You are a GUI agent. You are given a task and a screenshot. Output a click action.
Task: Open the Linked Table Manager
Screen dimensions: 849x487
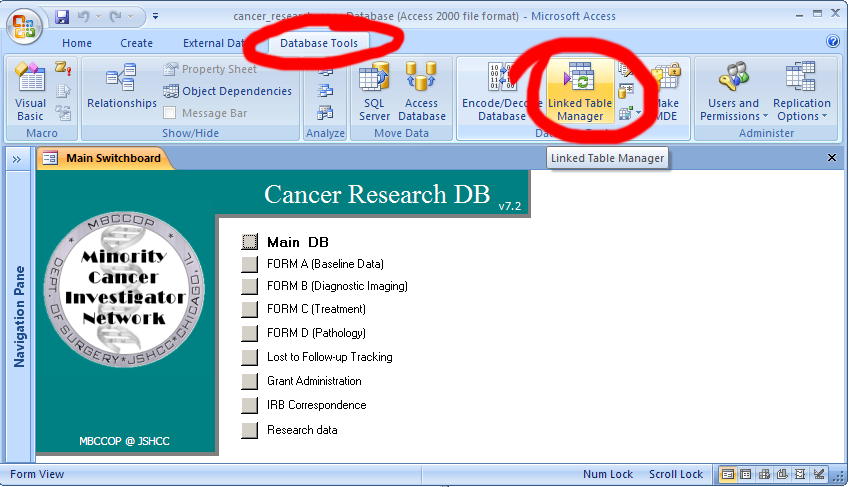click(x=580, y=92)
